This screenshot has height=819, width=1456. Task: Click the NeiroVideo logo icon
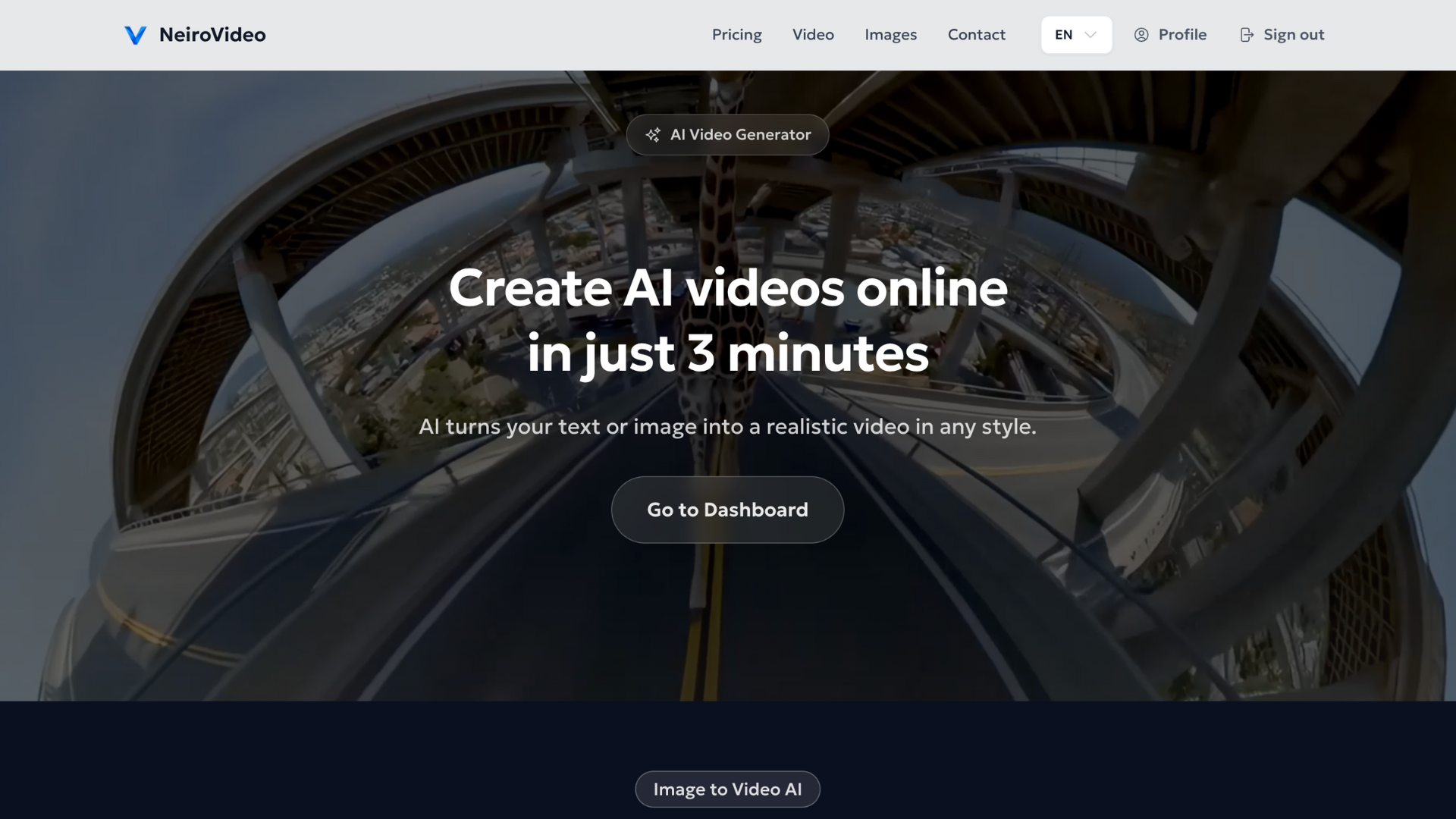pos(136,35)
